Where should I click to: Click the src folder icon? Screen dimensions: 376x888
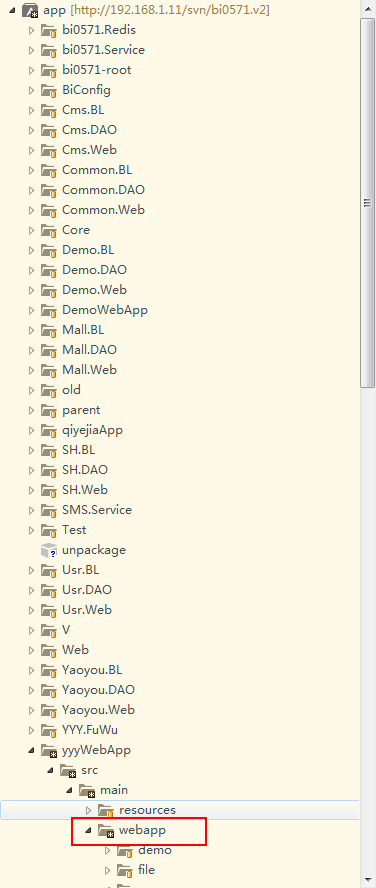click(68, 770)
